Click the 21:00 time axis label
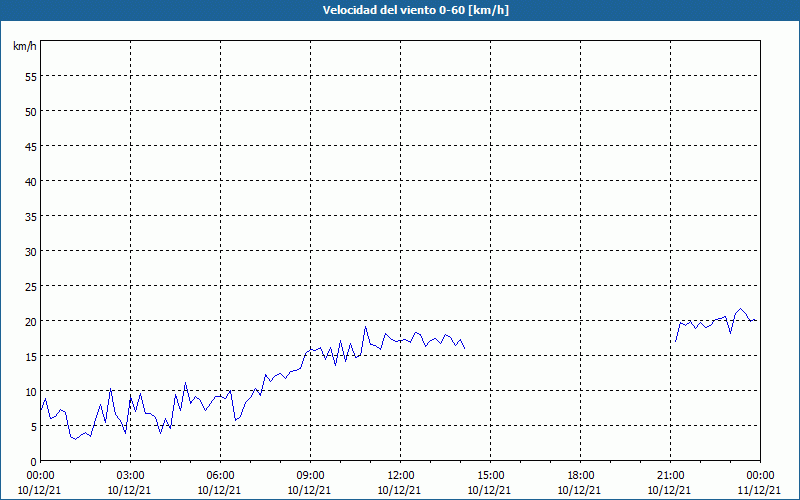This screenshot has width=800, height=500. point(670,476)
